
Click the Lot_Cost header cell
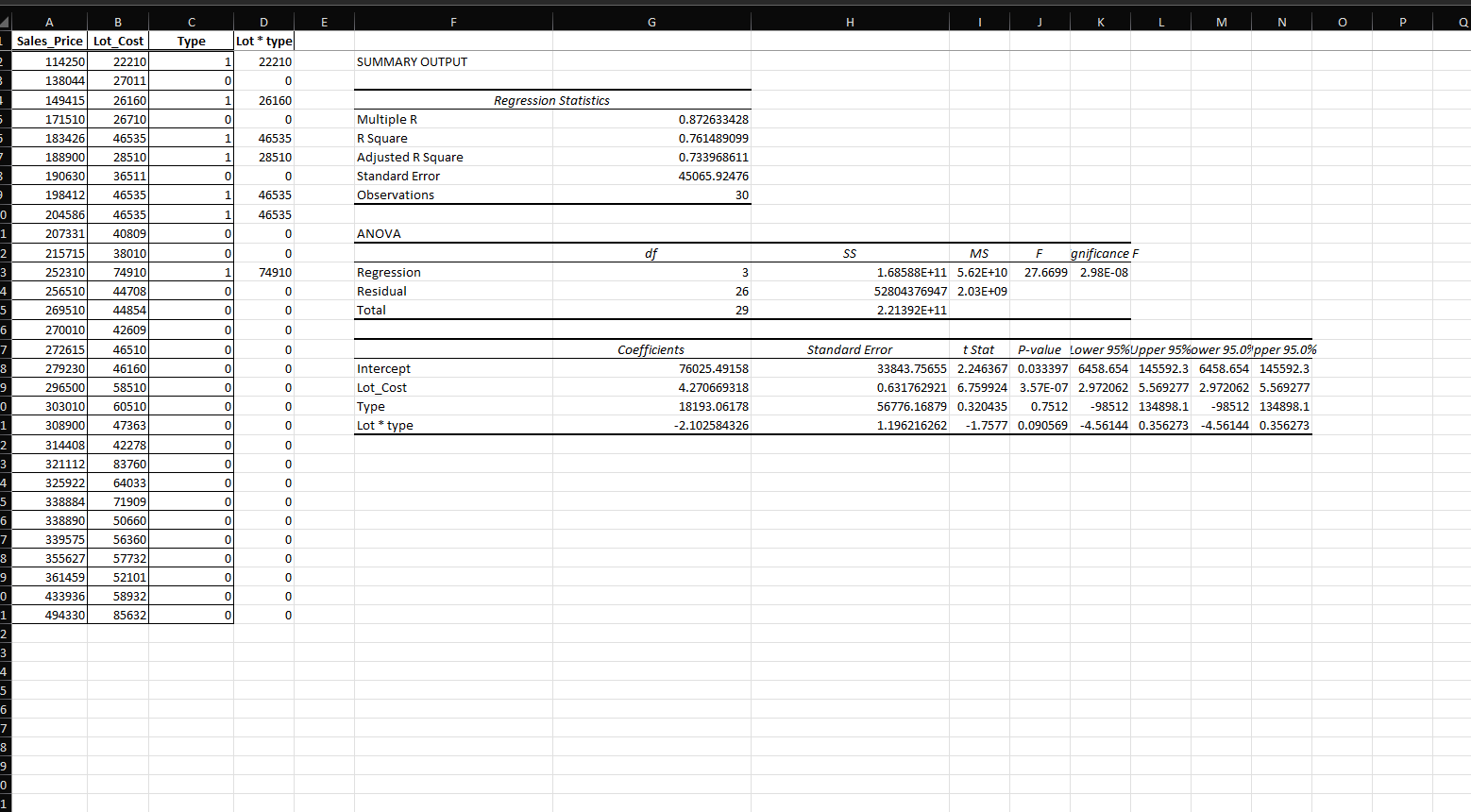coord(117,41)
